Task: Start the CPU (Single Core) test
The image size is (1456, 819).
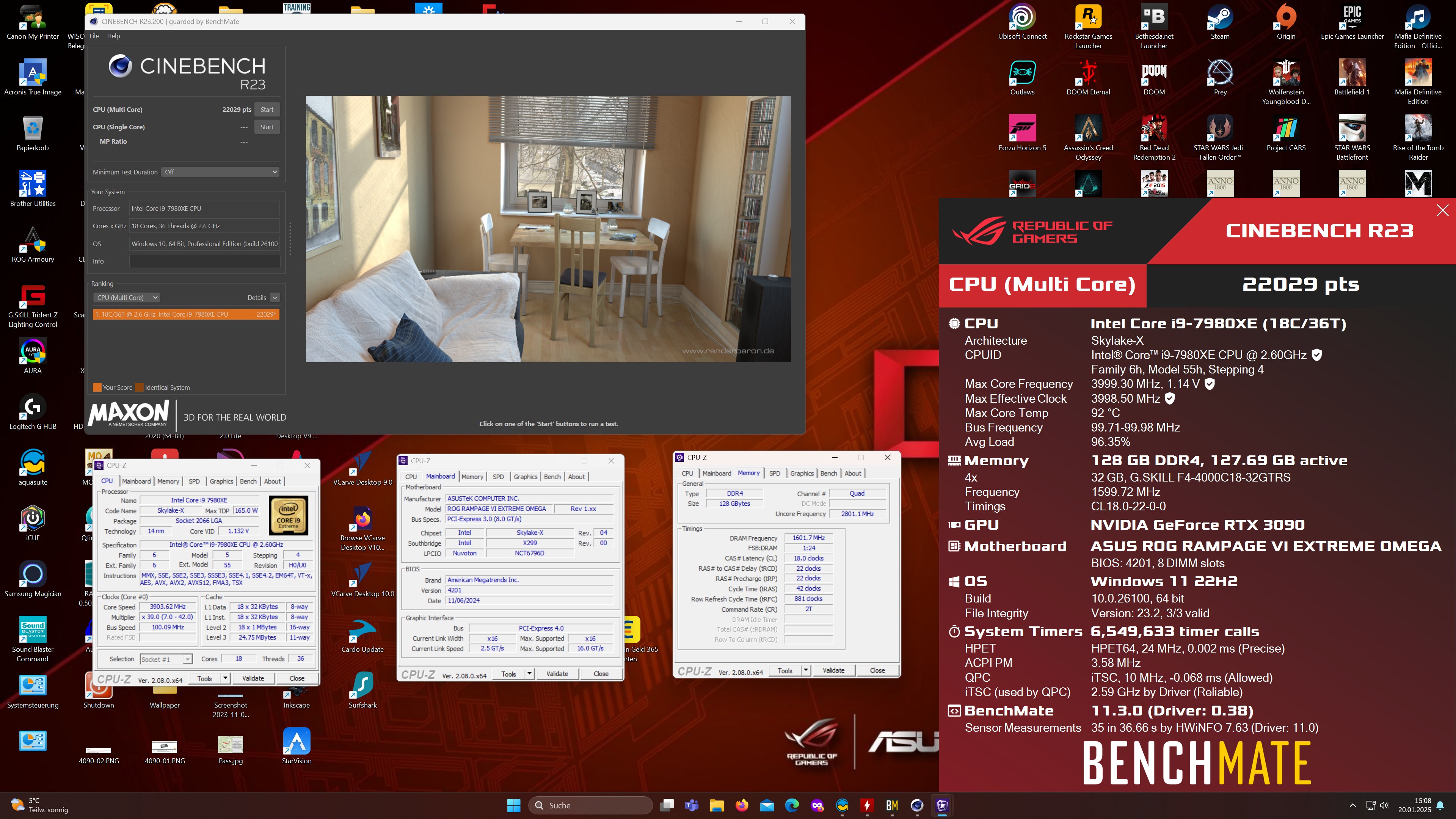Action: pos(267,127)
